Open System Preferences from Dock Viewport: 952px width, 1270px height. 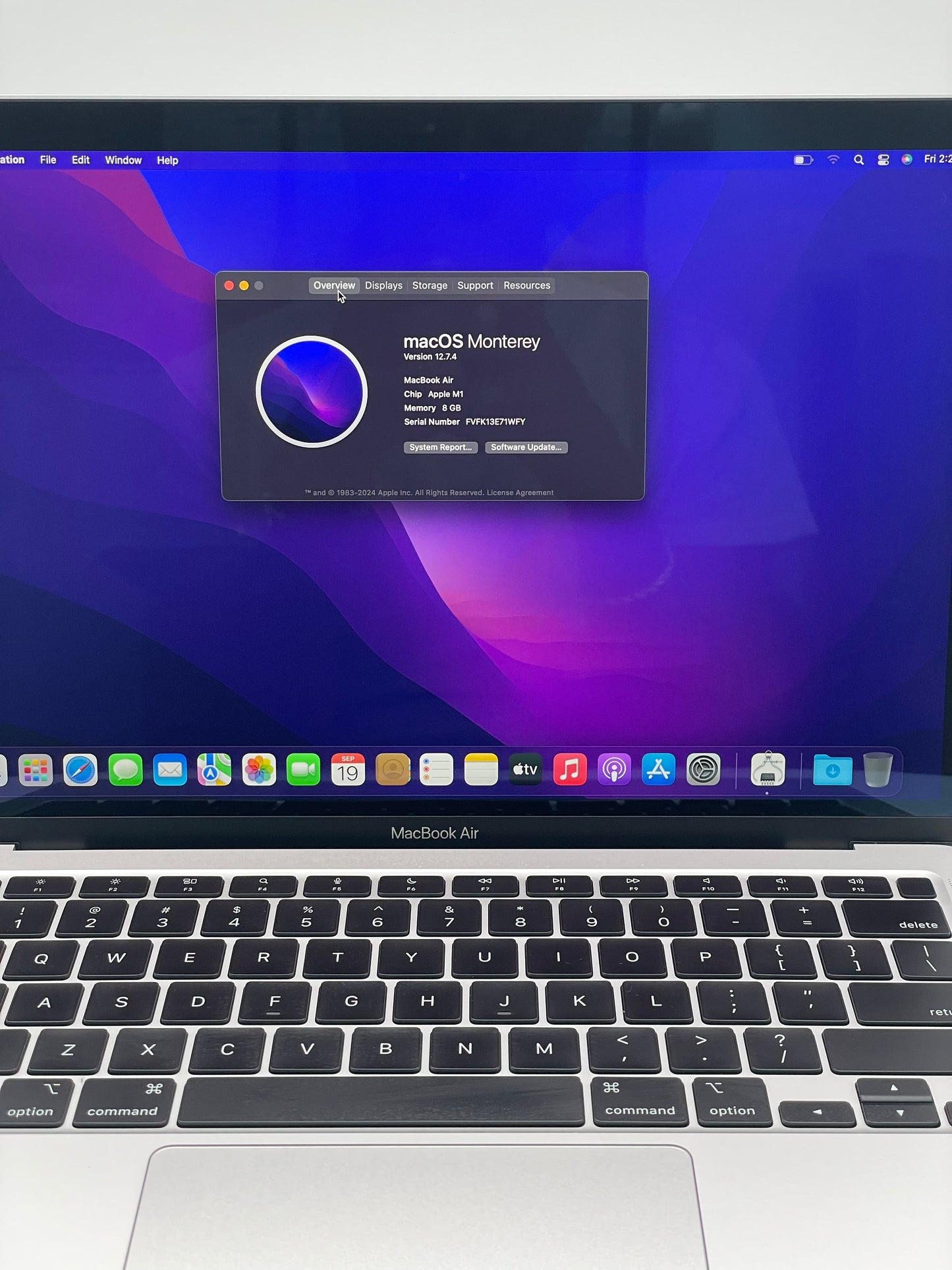704,770
